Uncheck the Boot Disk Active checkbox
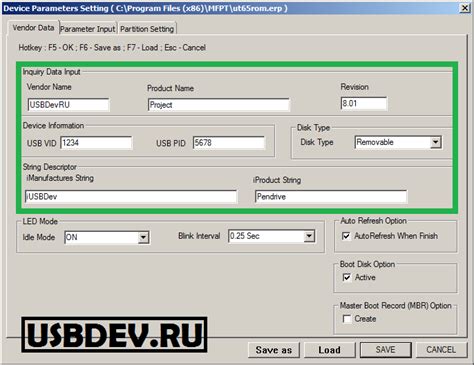The height and width of the screenshot is (365, 474). pyautogui.click(x=347, y=277)
